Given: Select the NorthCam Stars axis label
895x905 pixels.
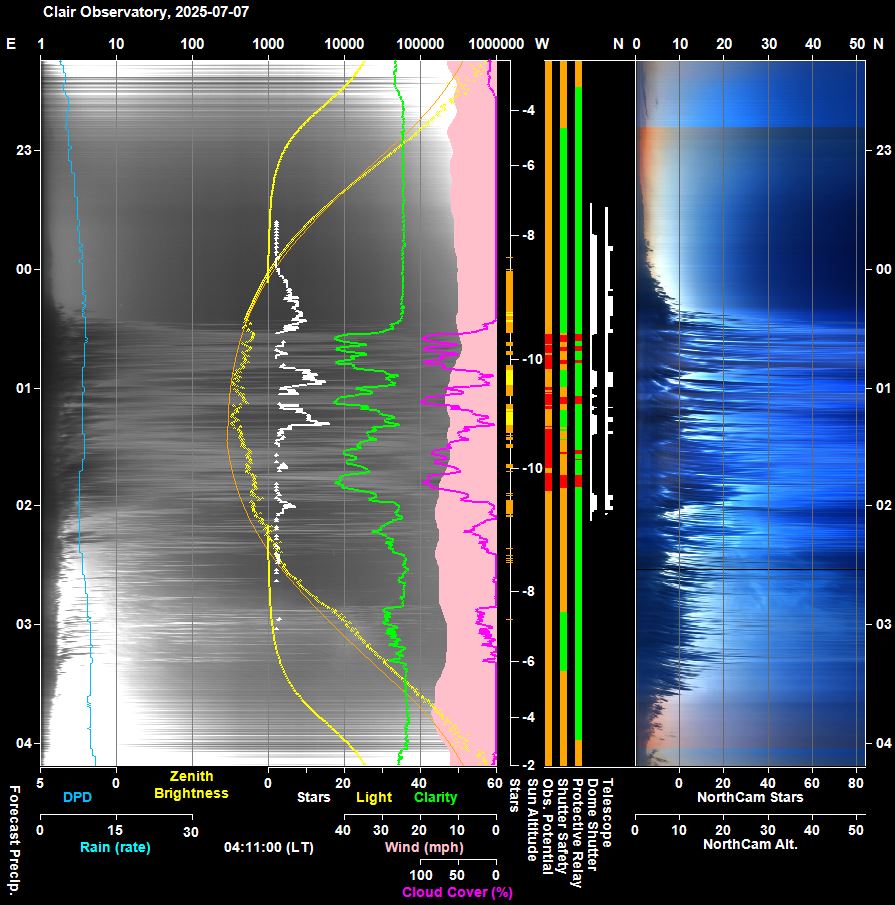Looking at the screenshot, I should tap(750, 797).
